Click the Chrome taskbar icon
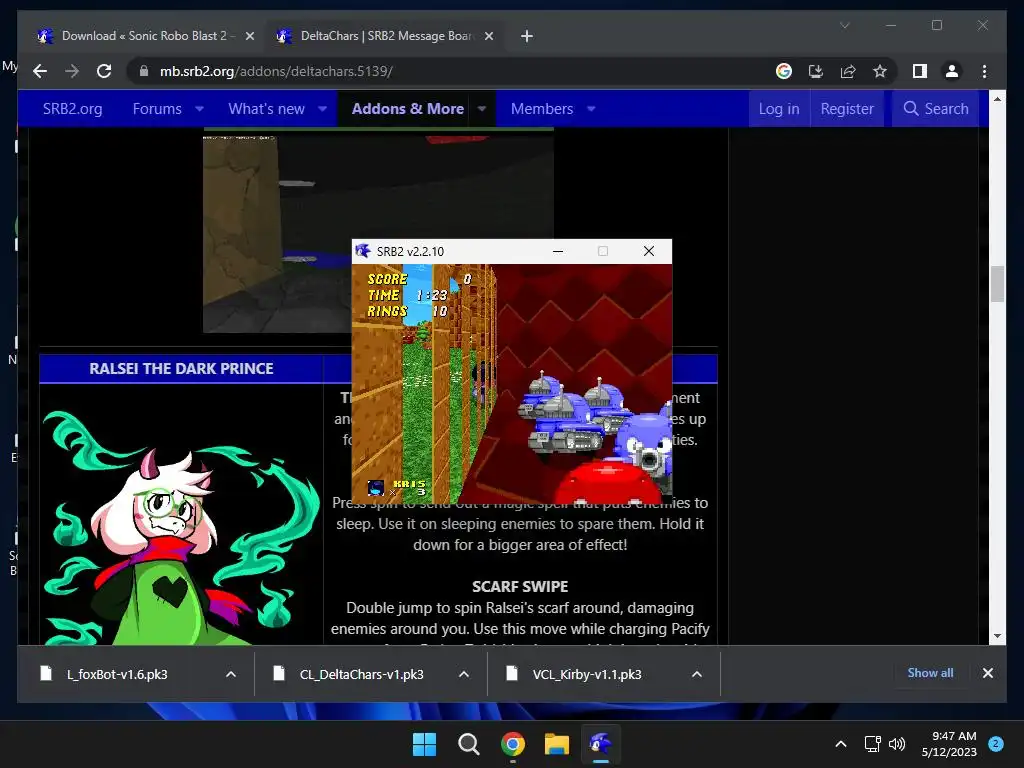The image size is (1024, 768). coord(513,744)
